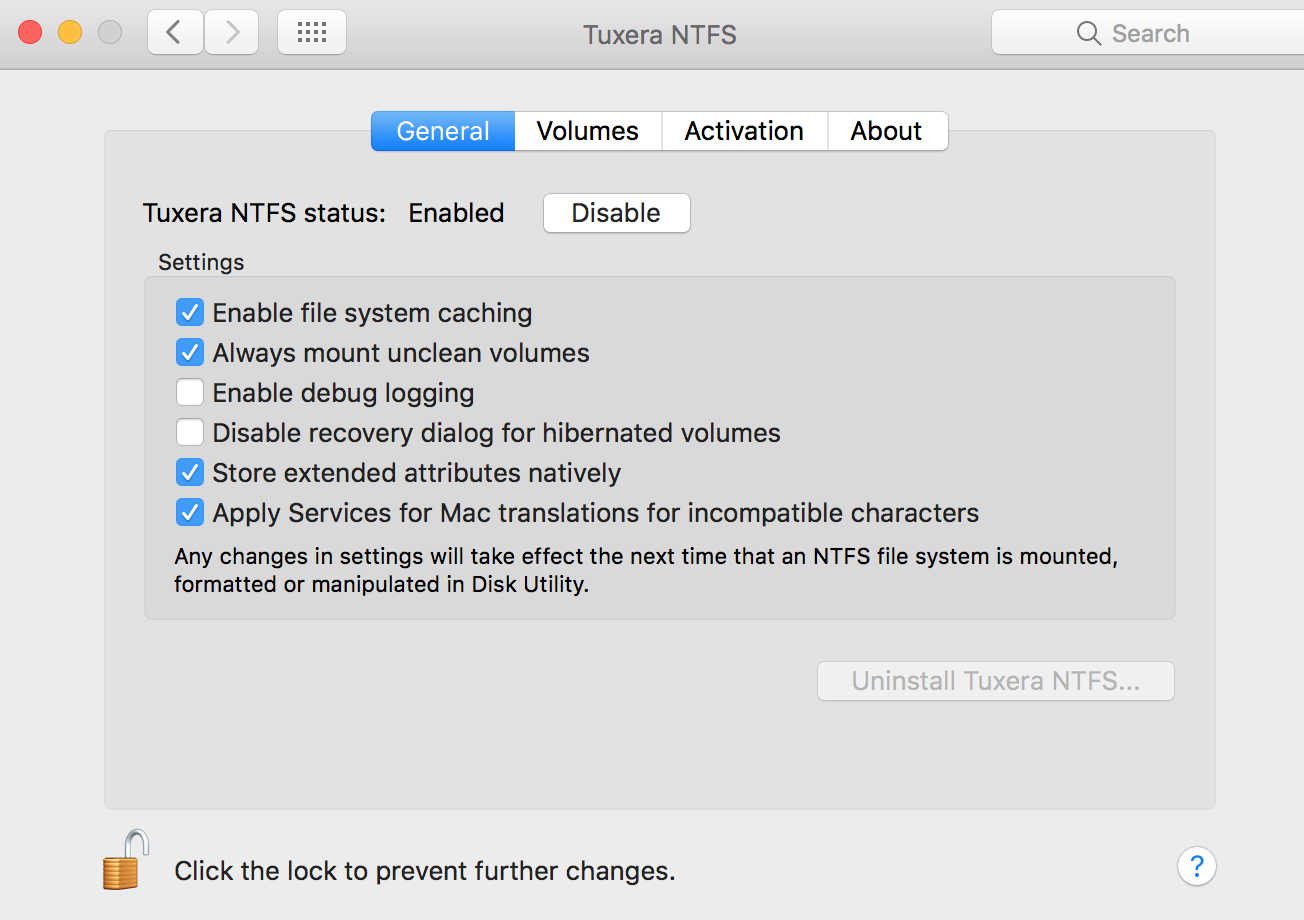1304x920 pixels.
Task: Check Disable recovery dialog for hibernated volumes
Action: tap(190, 433)
